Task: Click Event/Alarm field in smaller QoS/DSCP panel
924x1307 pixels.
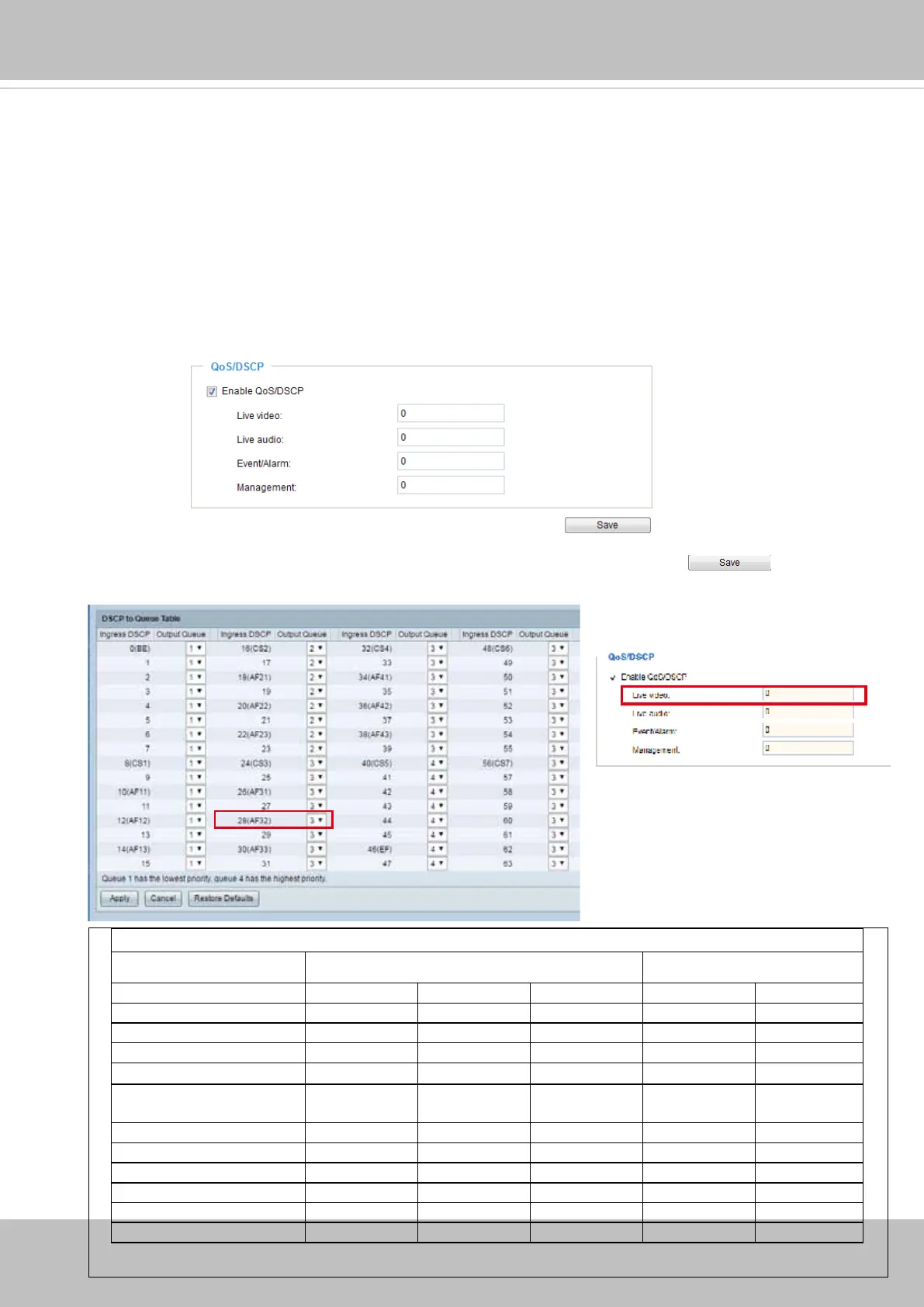Action: [808, 730]
